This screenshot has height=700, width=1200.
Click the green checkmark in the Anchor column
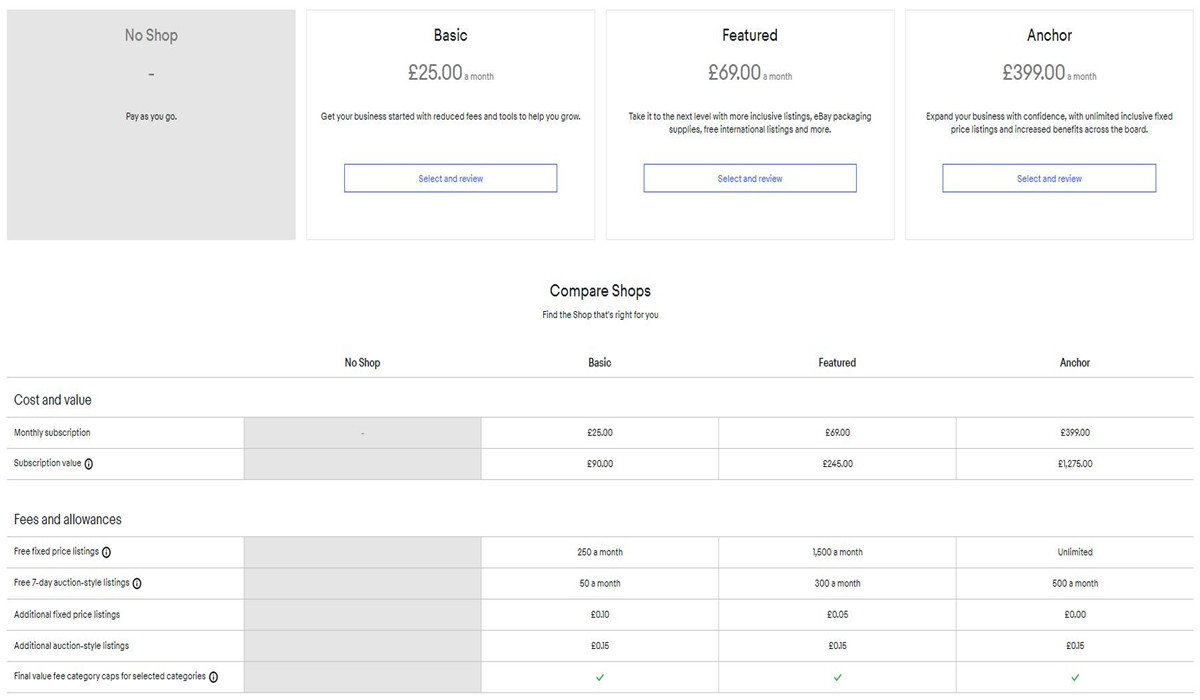(x=1075, y=677)
